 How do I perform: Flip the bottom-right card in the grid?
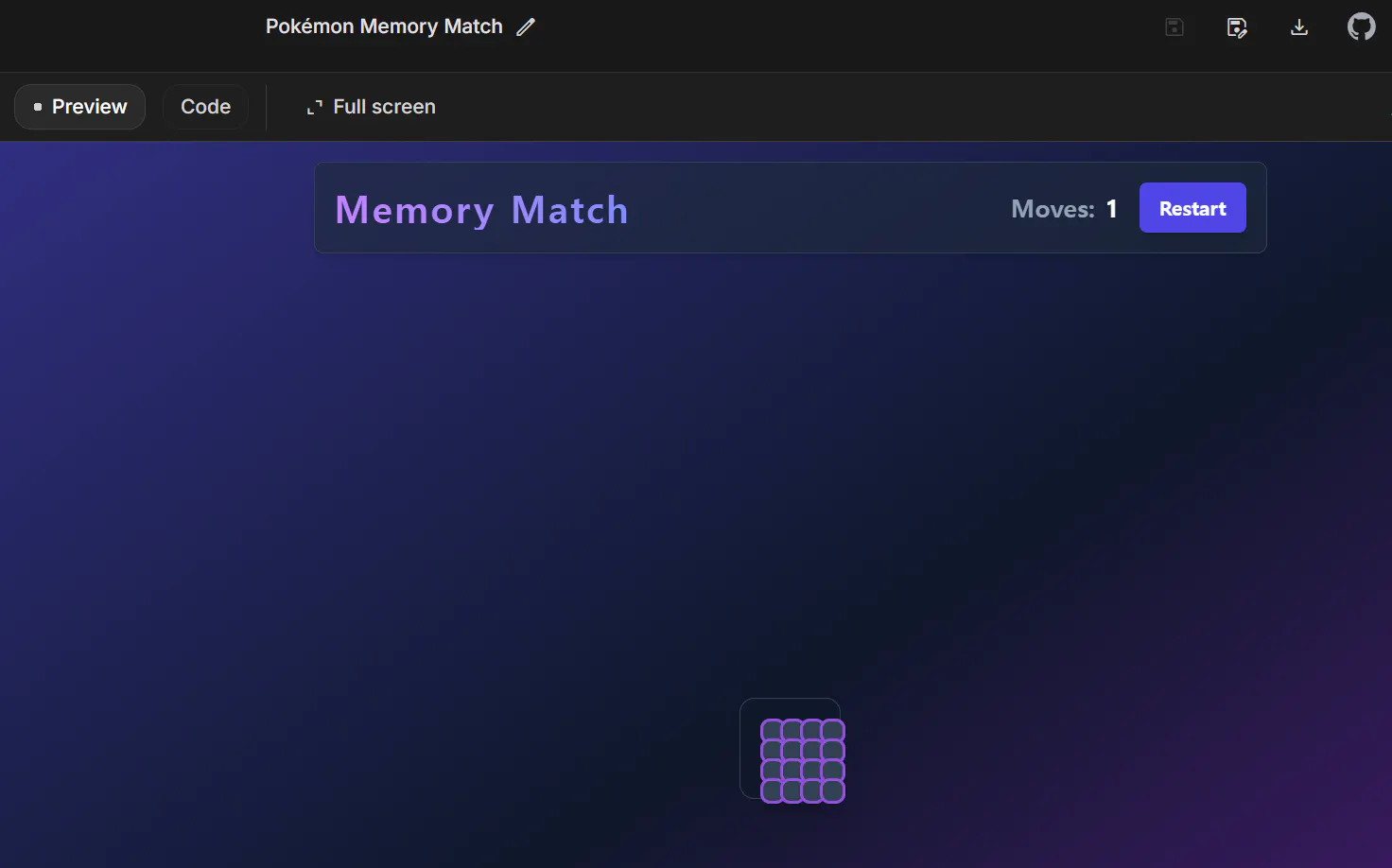tap(833, 791)
